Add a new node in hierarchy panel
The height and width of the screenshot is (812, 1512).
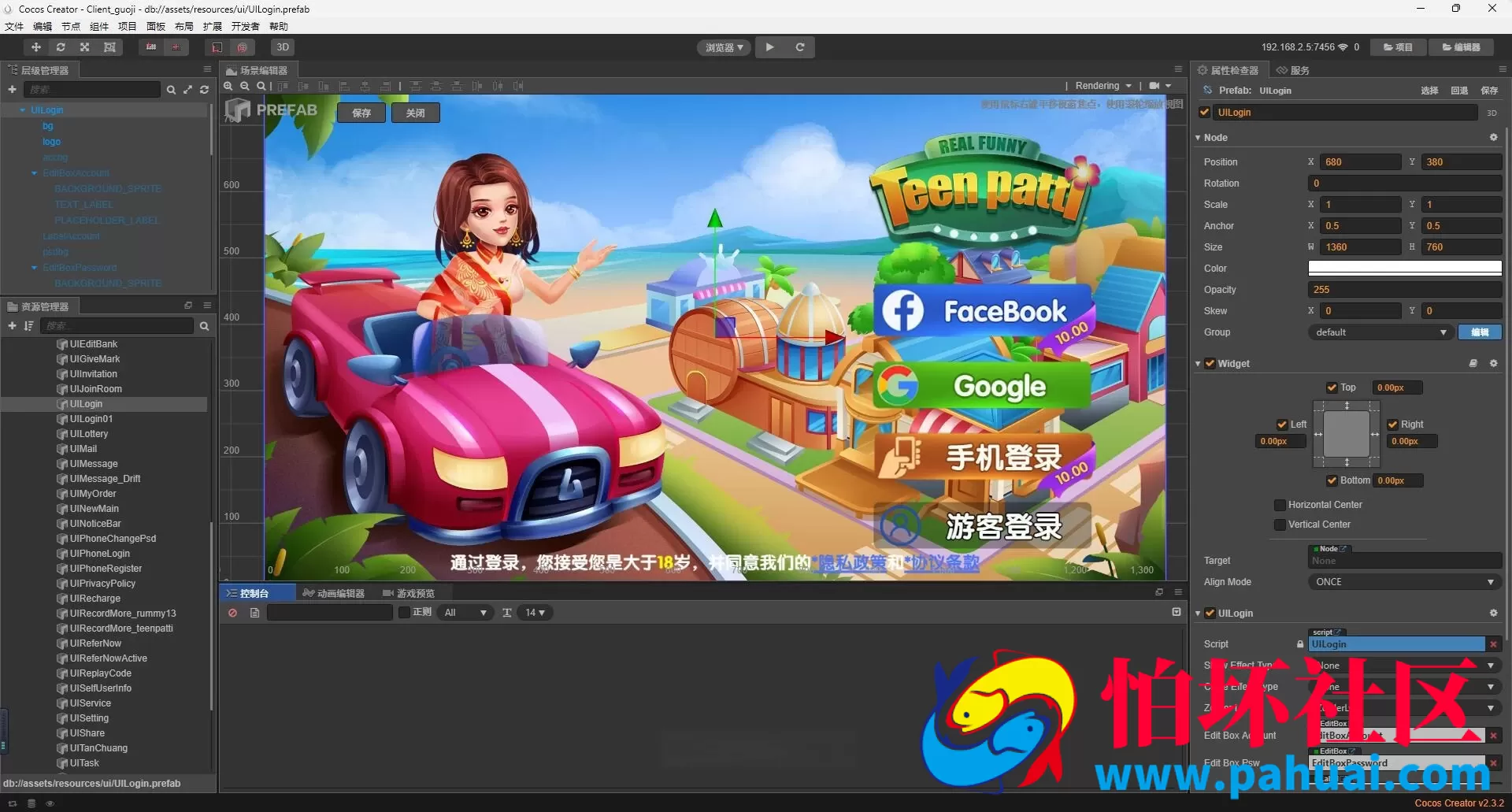(x=12, y=90)
